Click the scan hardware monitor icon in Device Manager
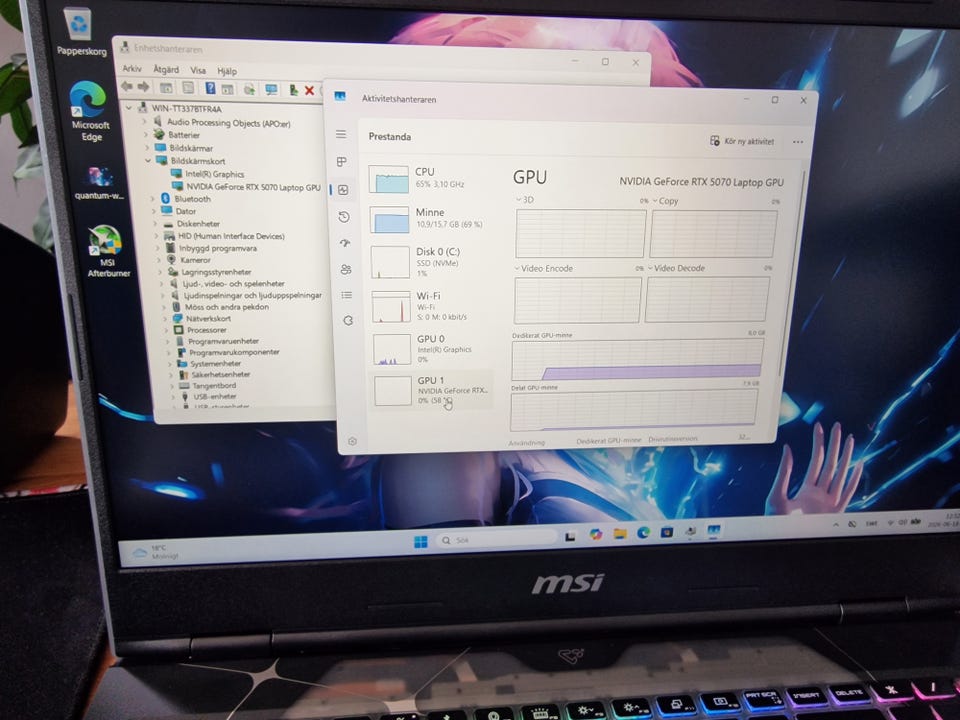This screenshot has height=720, width=960. 271,90
